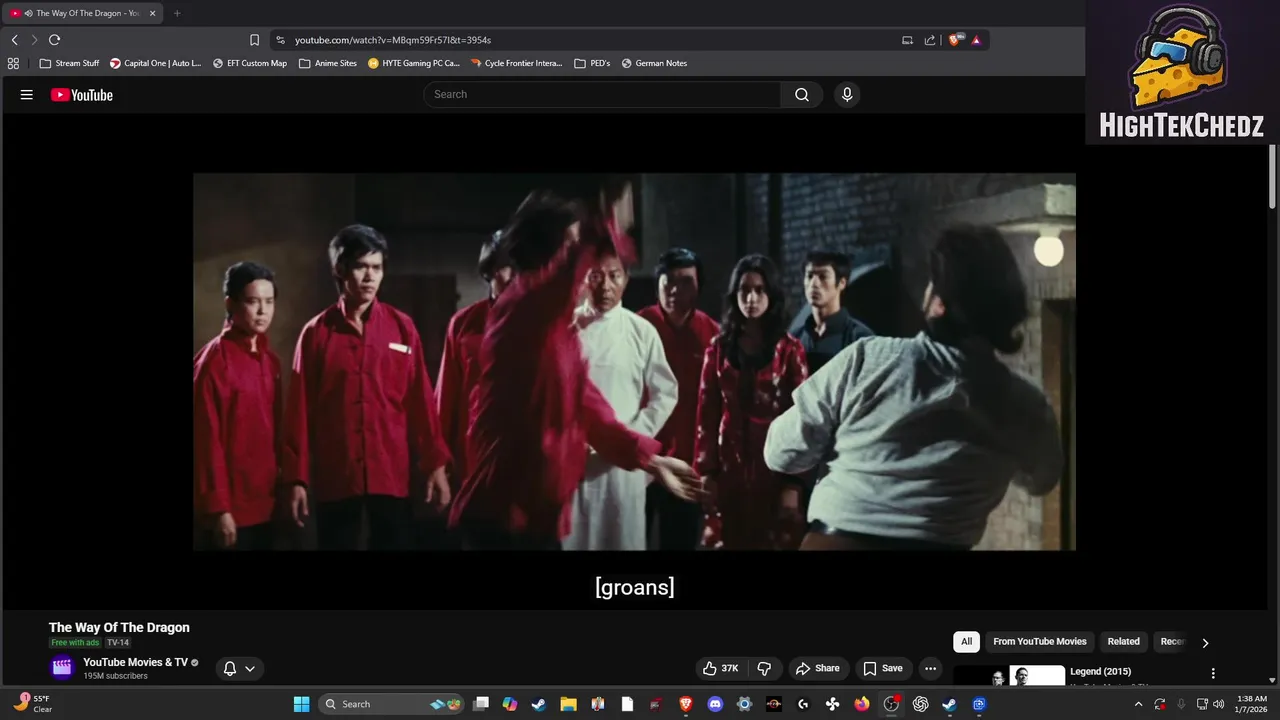Show more filter chips with right arrow
The height and width of the screenshot is (720, 1280).
click(1205, 643)
